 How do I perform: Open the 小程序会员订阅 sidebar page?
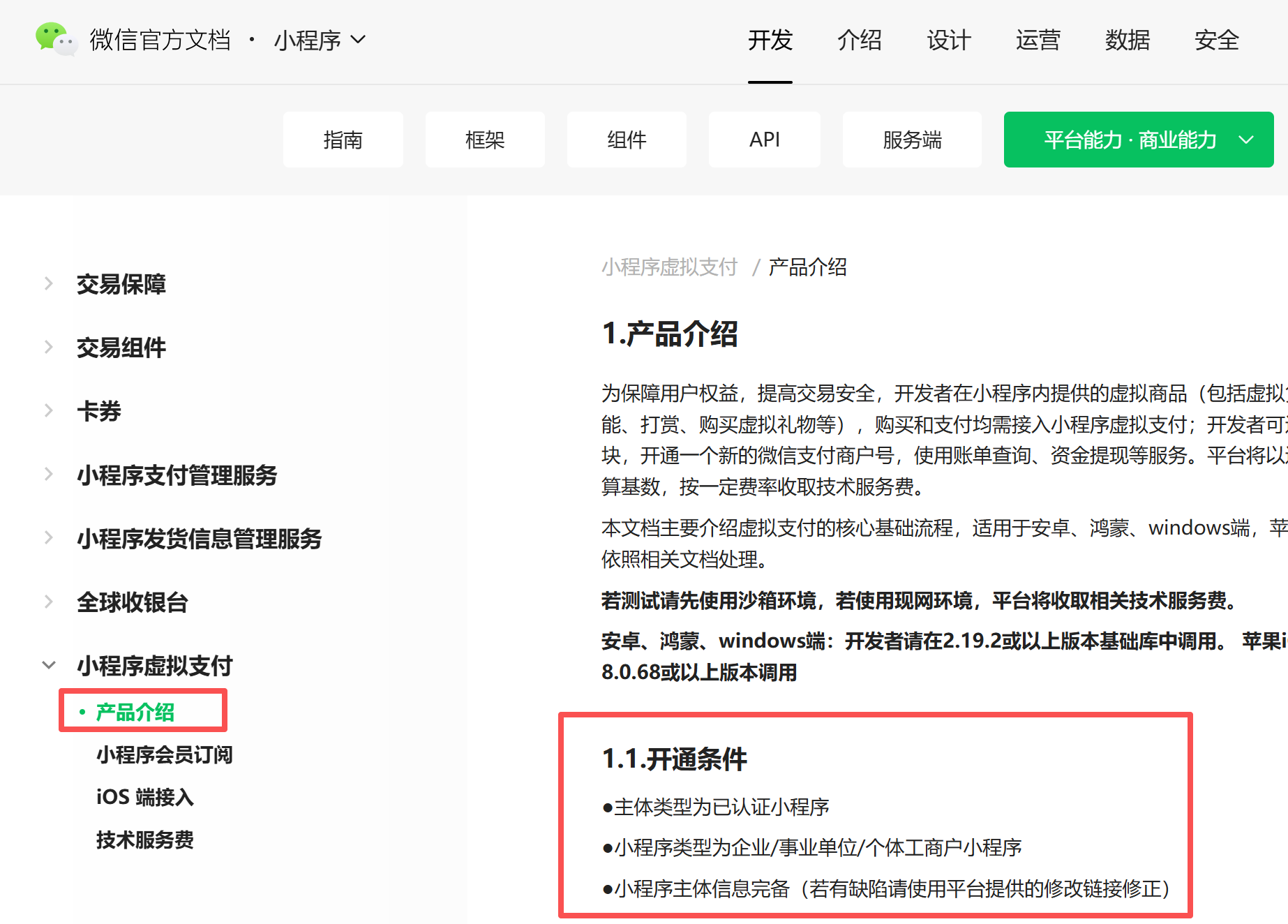[x=165, y=754]
